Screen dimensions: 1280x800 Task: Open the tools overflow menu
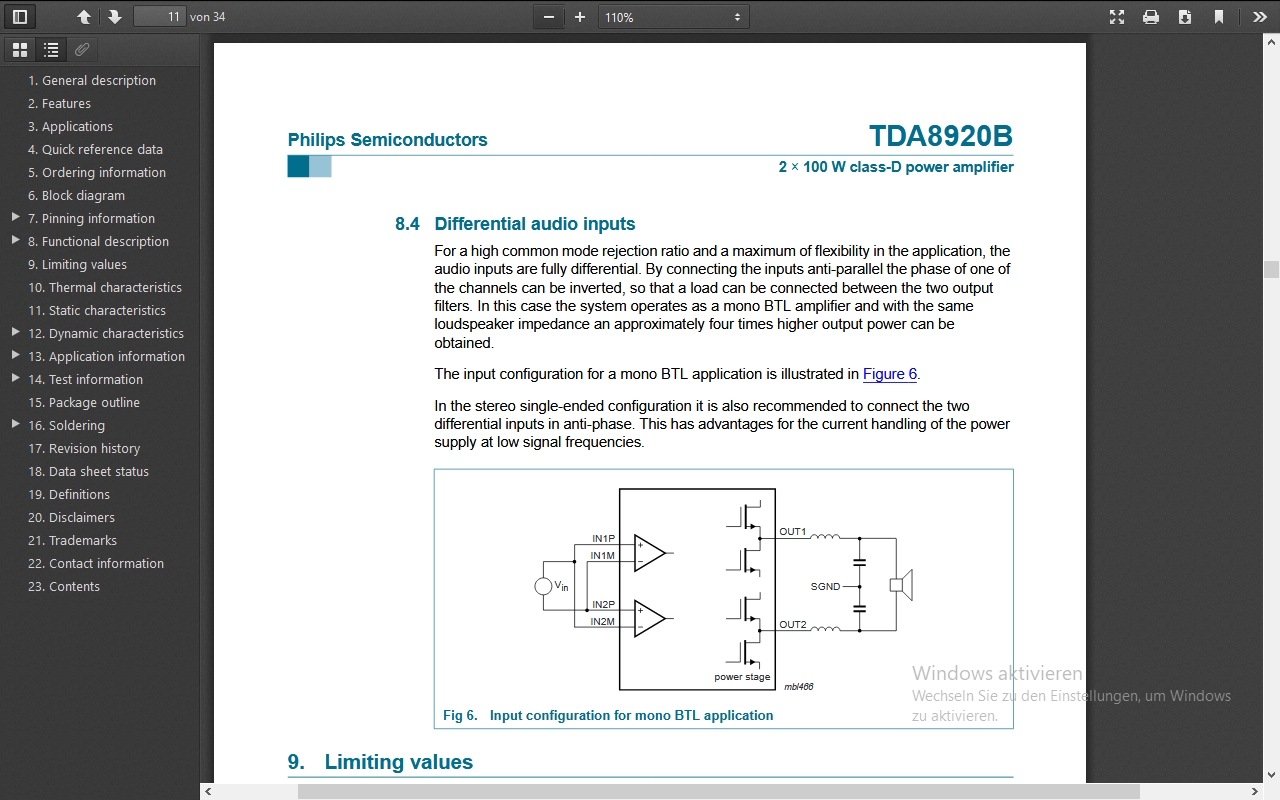point(1259,17)
